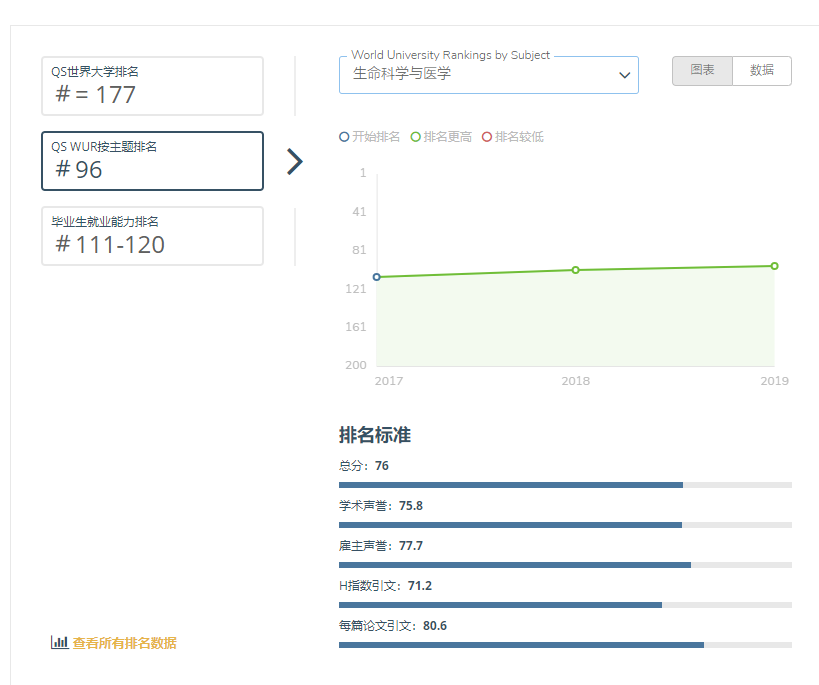
Task: Click the dropdown arrow in the subject selector
Action: pos(625,75)
